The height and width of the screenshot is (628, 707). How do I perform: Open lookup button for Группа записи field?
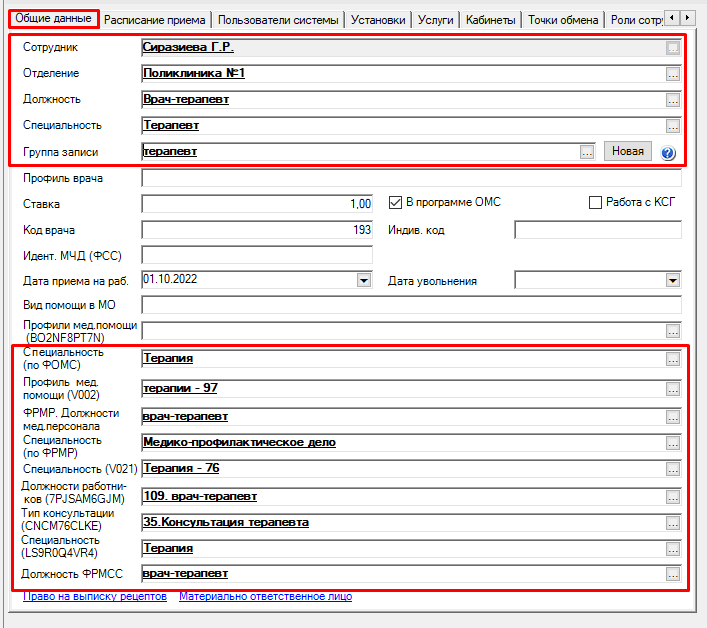coord(587,152)
